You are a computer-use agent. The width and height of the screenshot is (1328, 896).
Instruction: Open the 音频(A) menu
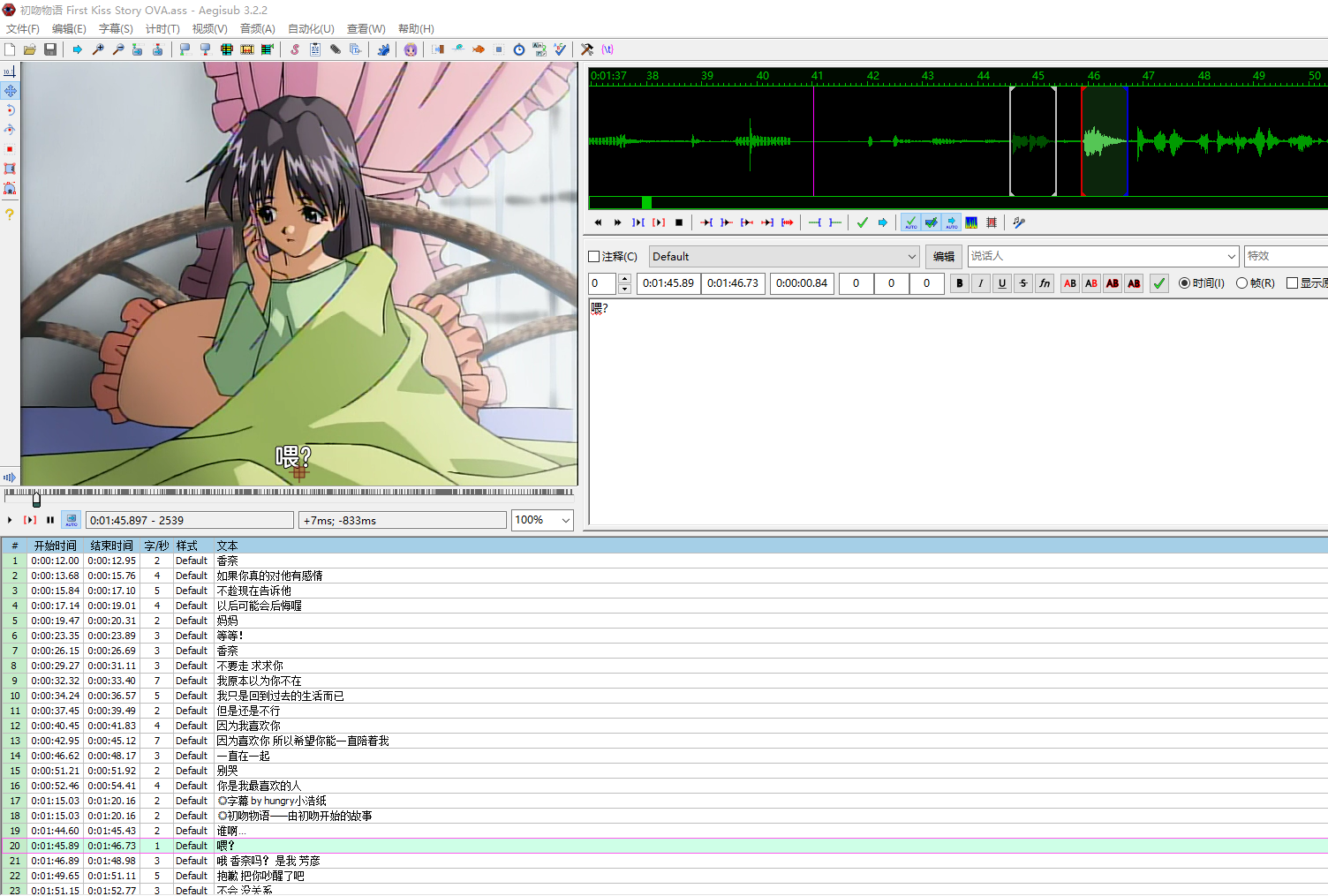tap(258, 29)
